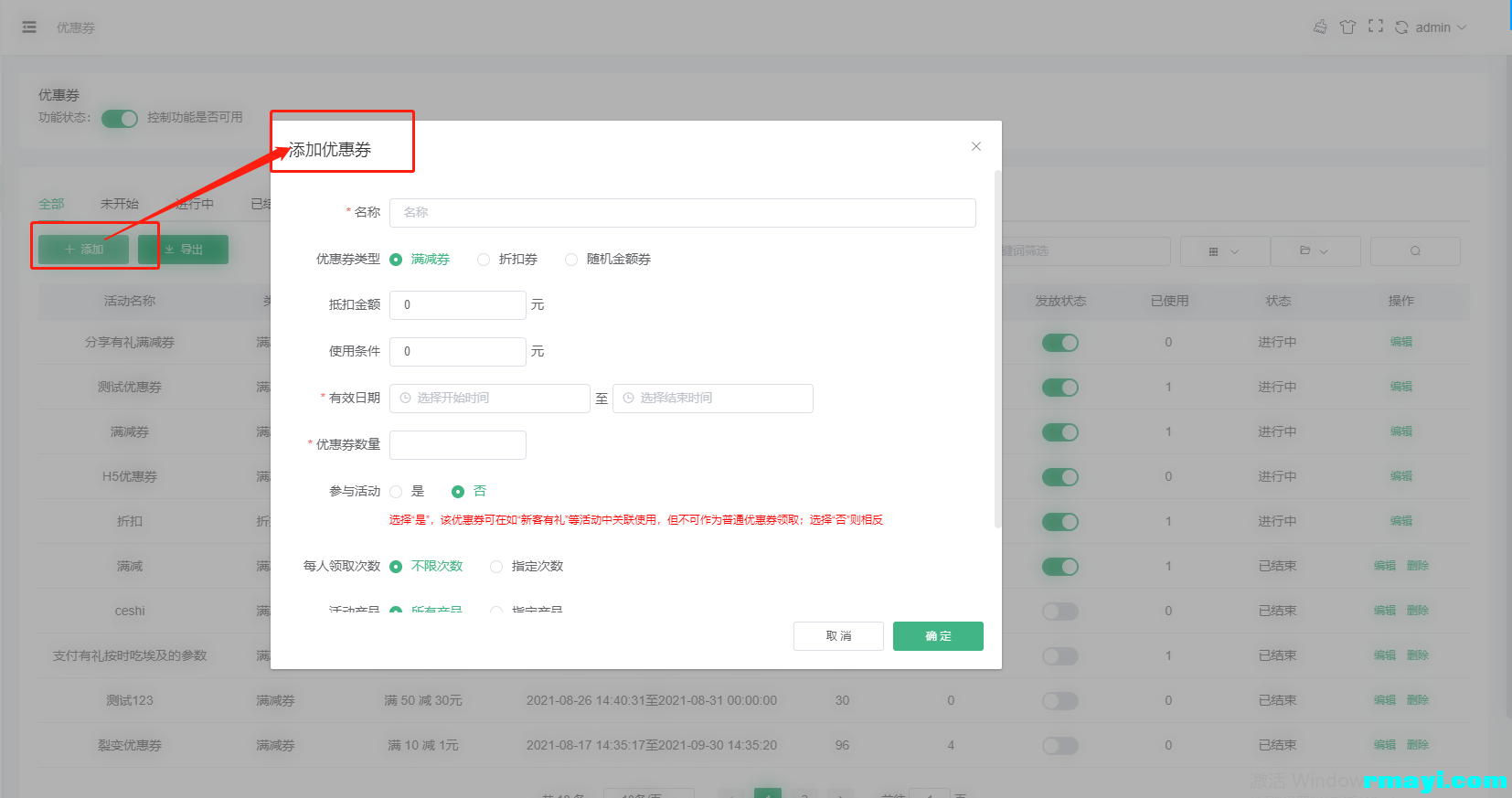Click the clock icon in 选择结束时间
This screenshot has height=798, width=1512.
tap(629, 399)
